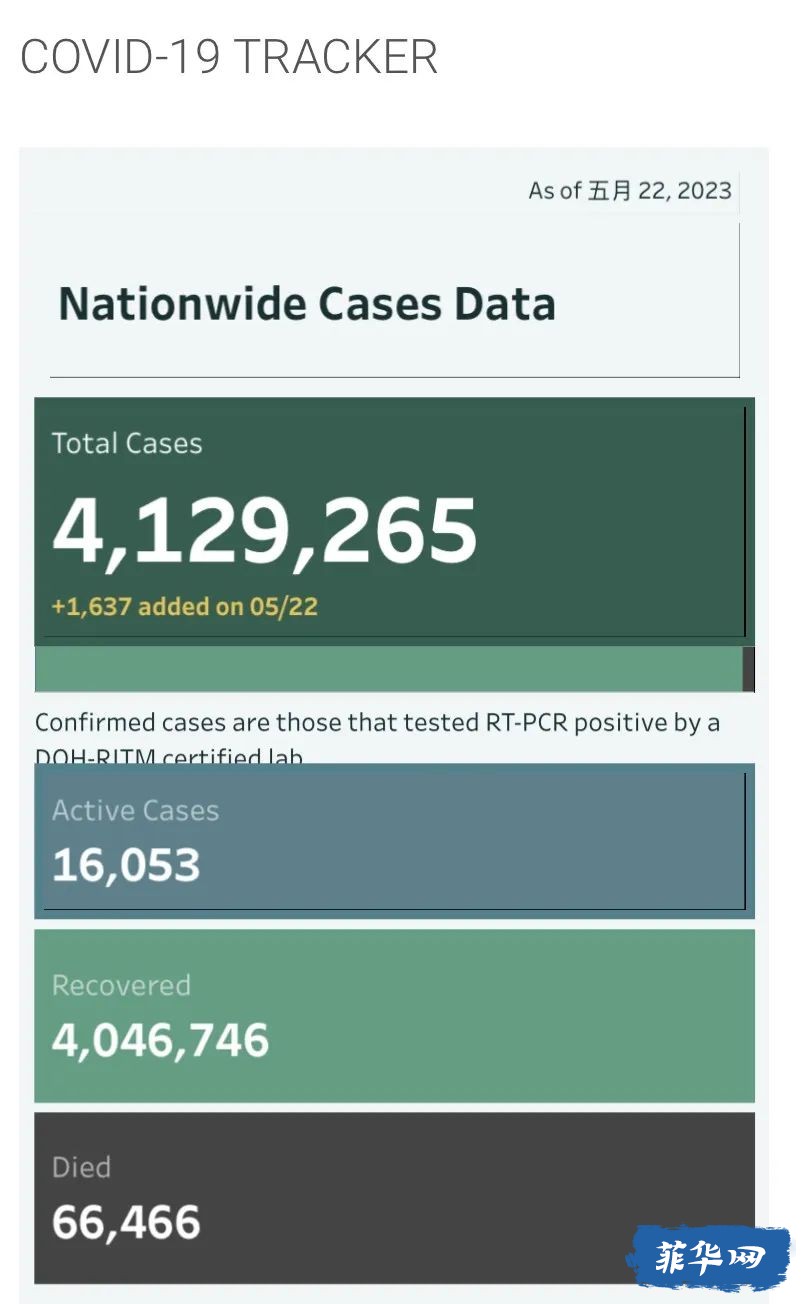Click the dark scrollbar end of green bar

pyautogui.click(x=749, y=669)
